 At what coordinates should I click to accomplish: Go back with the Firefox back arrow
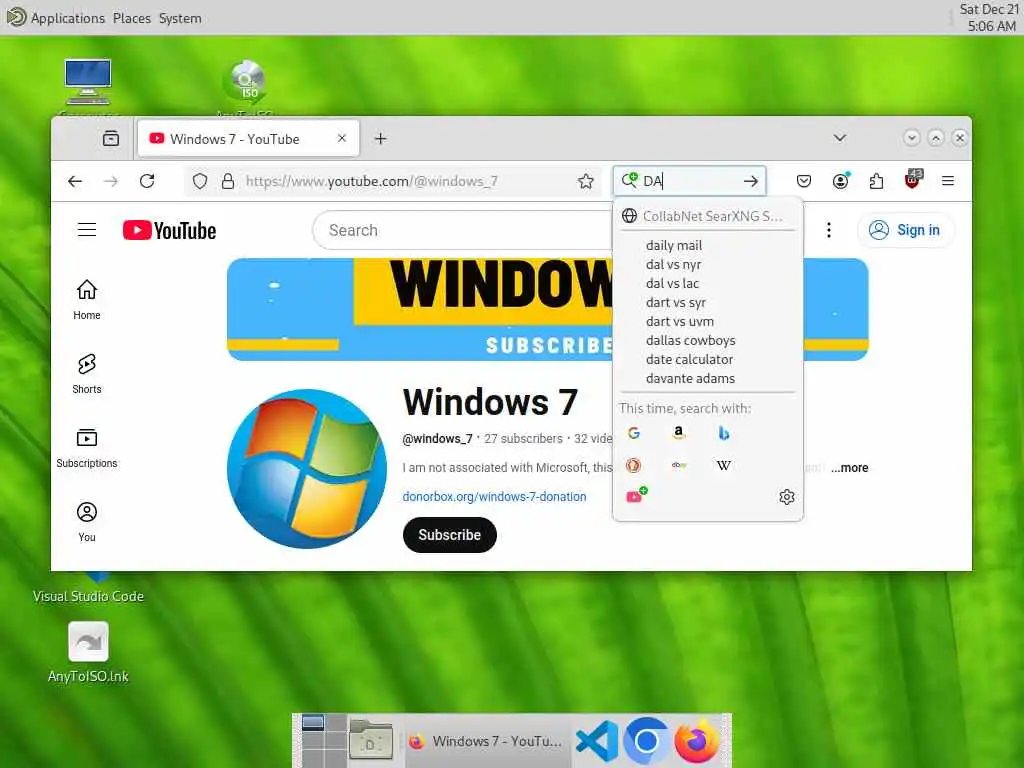pos(75,181)
